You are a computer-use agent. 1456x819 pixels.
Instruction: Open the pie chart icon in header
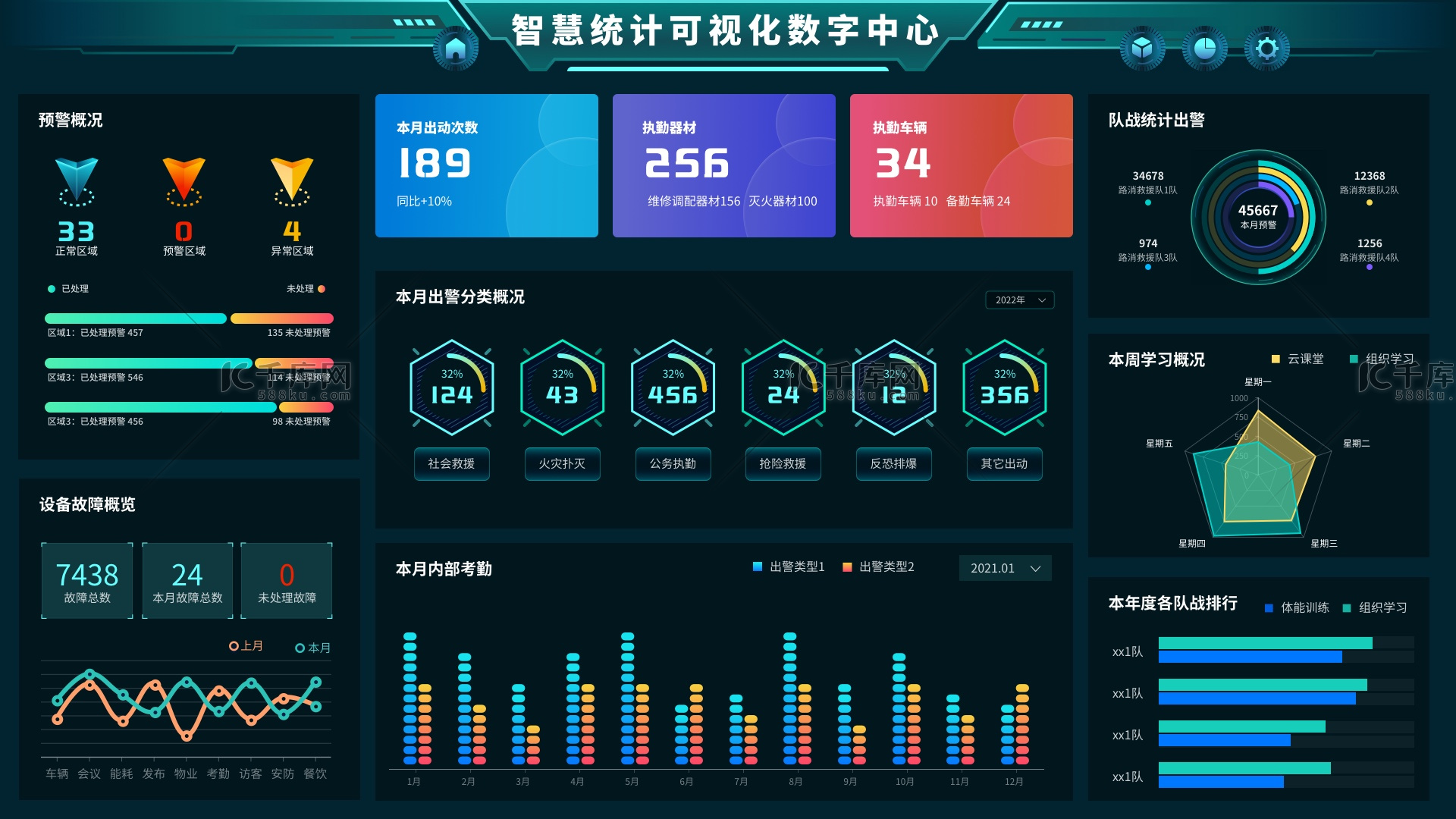pos(1204,49)
